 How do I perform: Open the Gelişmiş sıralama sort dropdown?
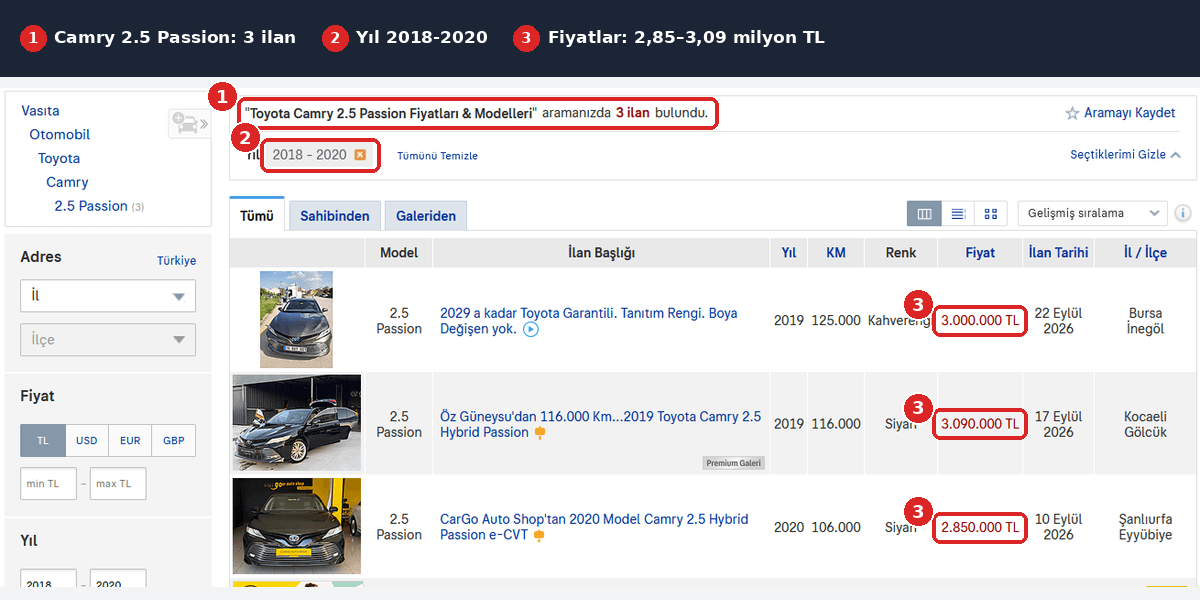tap(1093, 213)
